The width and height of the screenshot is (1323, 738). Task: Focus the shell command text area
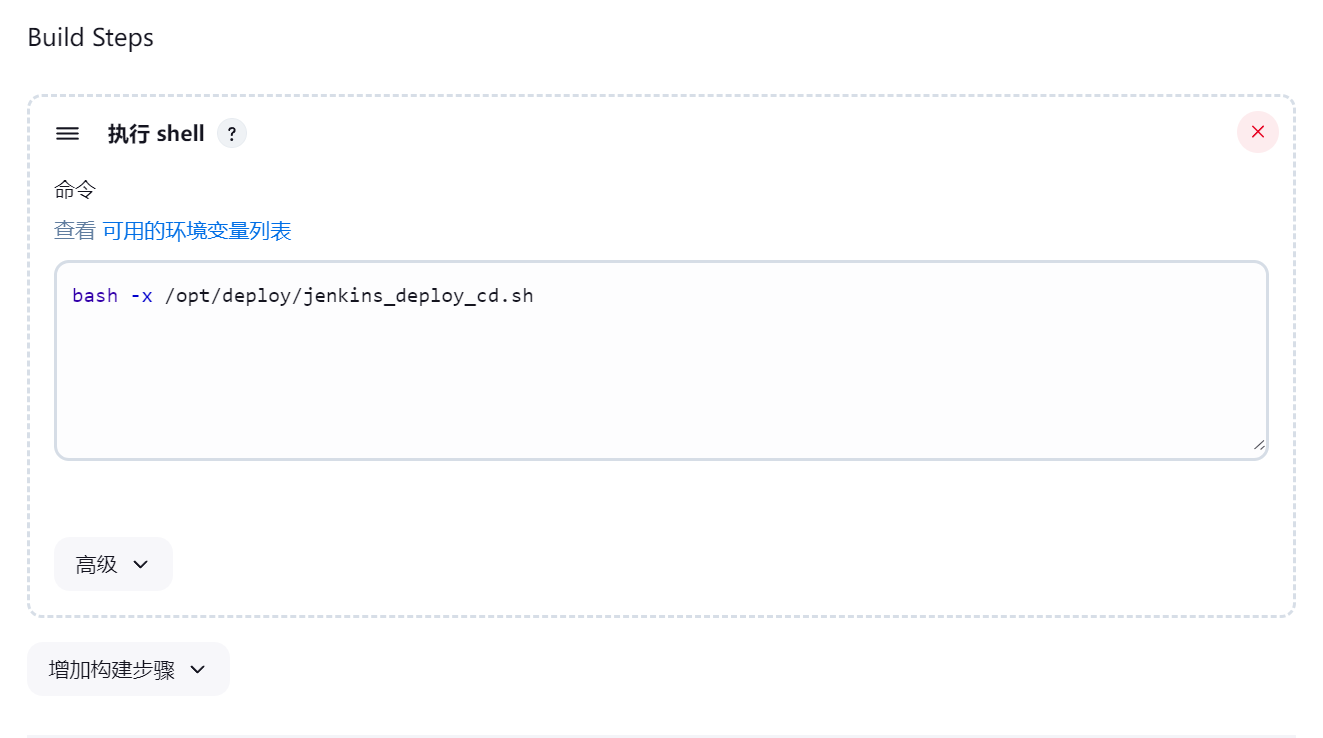661,360
